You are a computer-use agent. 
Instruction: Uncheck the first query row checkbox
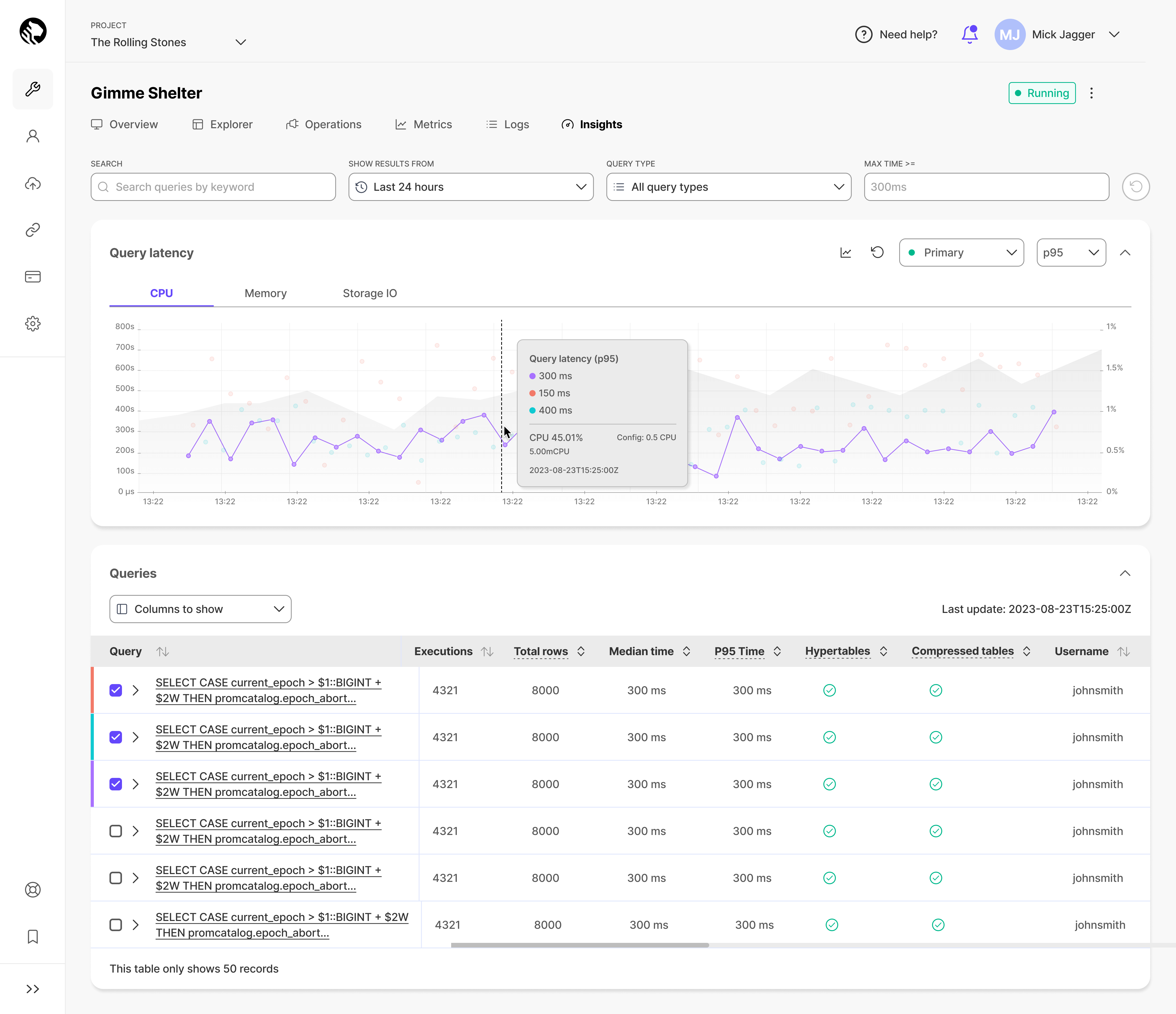point(116,690)
